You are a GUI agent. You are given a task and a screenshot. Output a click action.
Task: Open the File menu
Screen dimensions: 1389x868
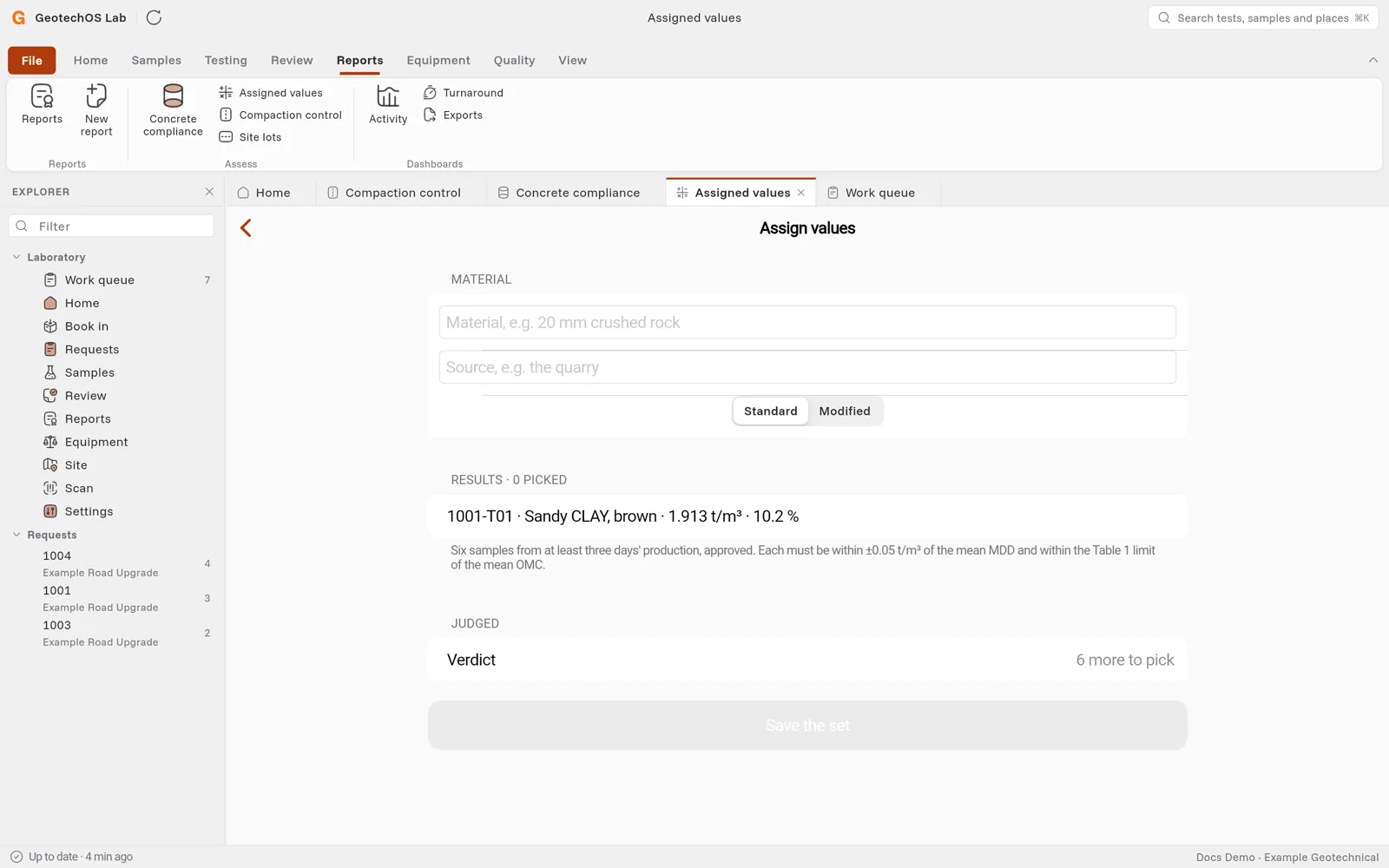pos(32,61)
